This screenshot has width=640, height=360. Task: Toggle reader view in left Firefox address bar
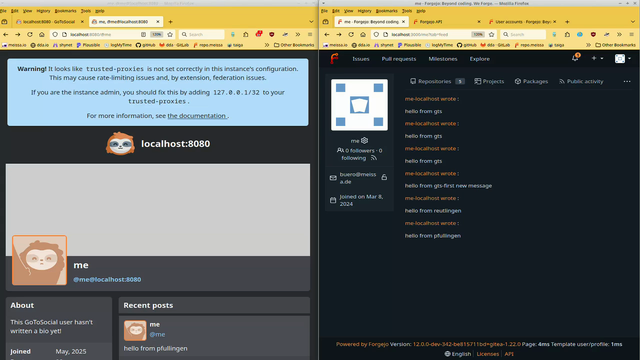tap(143, 35)
